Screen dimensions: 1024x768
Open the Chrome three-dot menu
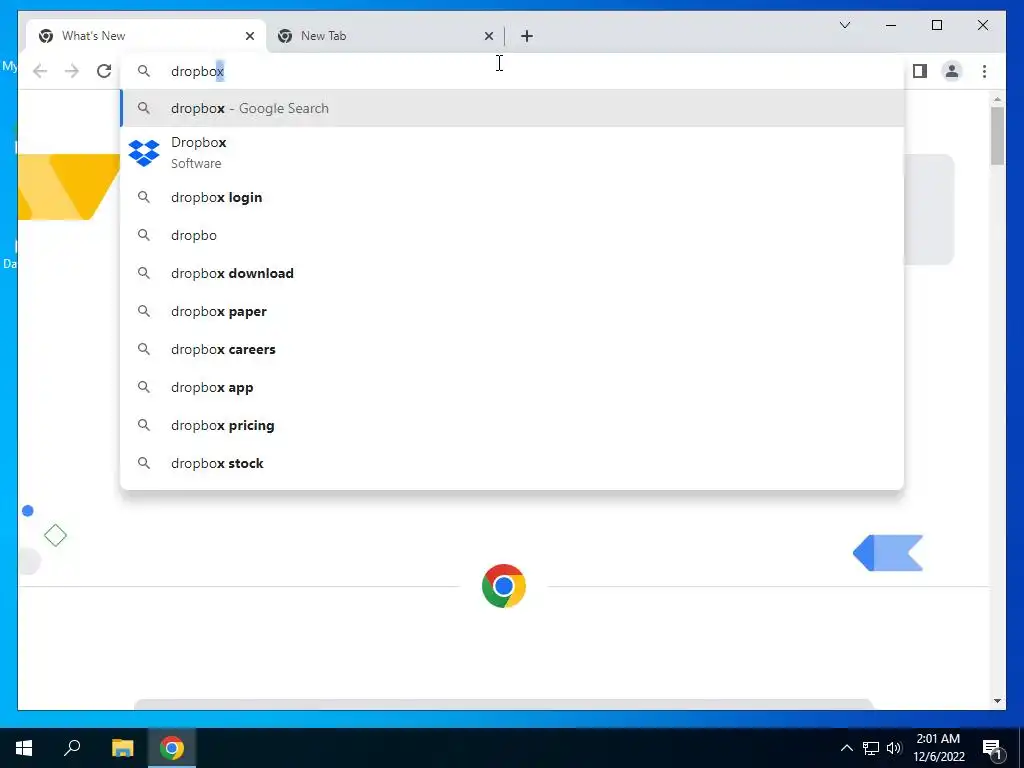pyautogui.click(x=984, y=71)
